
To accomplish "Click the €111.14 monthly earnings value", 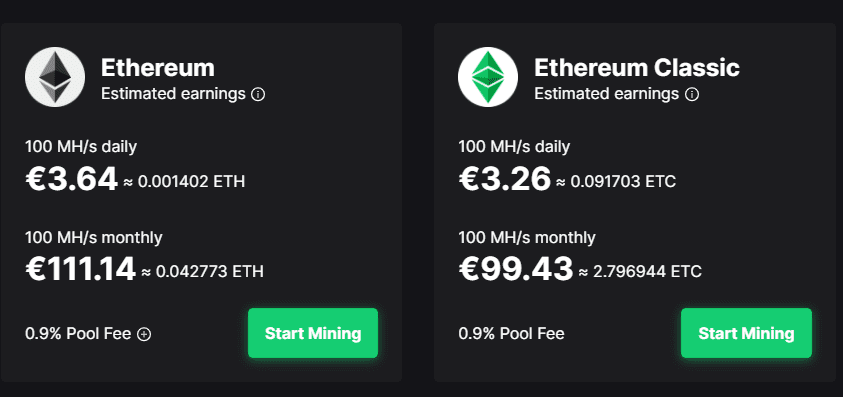I will coord(80,269).
